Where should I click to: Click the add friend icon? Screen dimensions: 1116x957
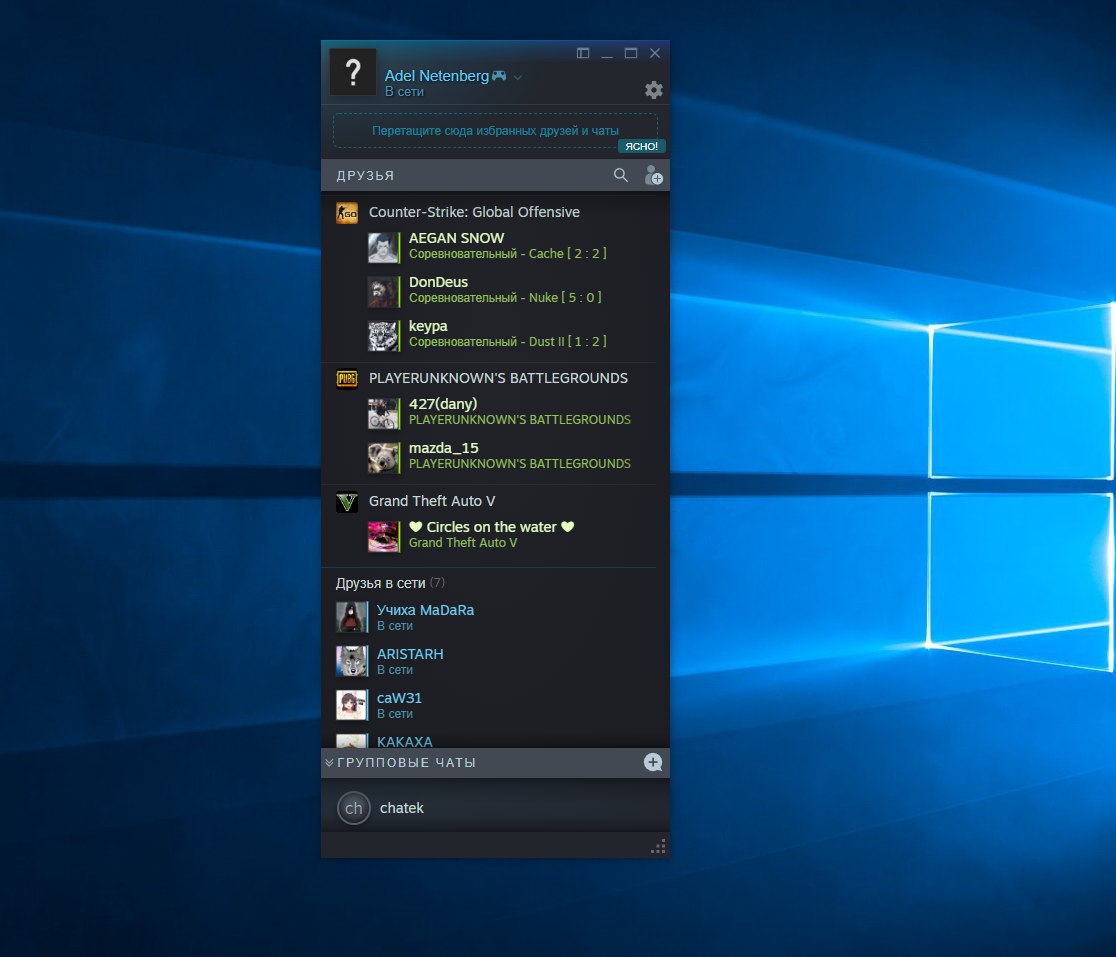pyautogui.click(x=653, y=175)
